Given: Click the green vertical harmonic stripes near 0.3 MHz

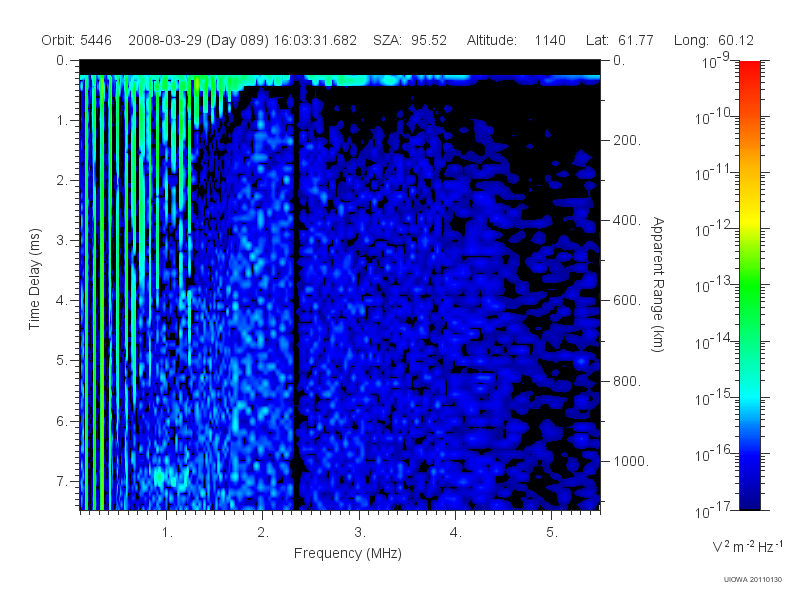Looking at the screenshot, I should 102,291.
